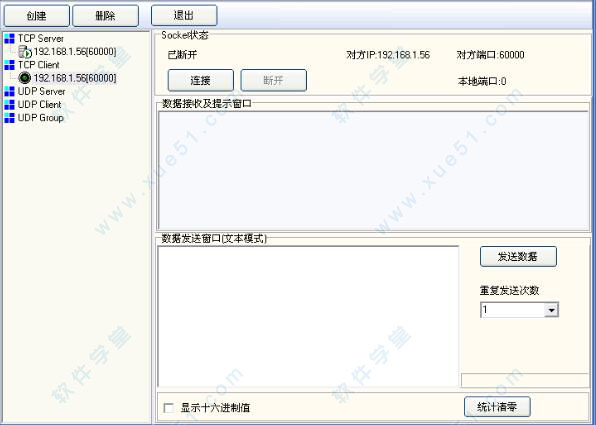596x425 pixels.
Task: Click the UDP Server category icon
Action: pyautogui.click(x=10, y=92)
